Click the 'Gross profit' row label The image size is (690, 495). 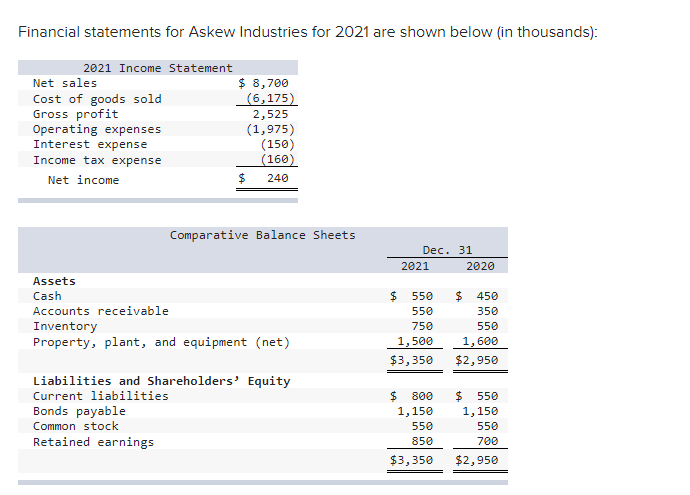coord(76,114)
